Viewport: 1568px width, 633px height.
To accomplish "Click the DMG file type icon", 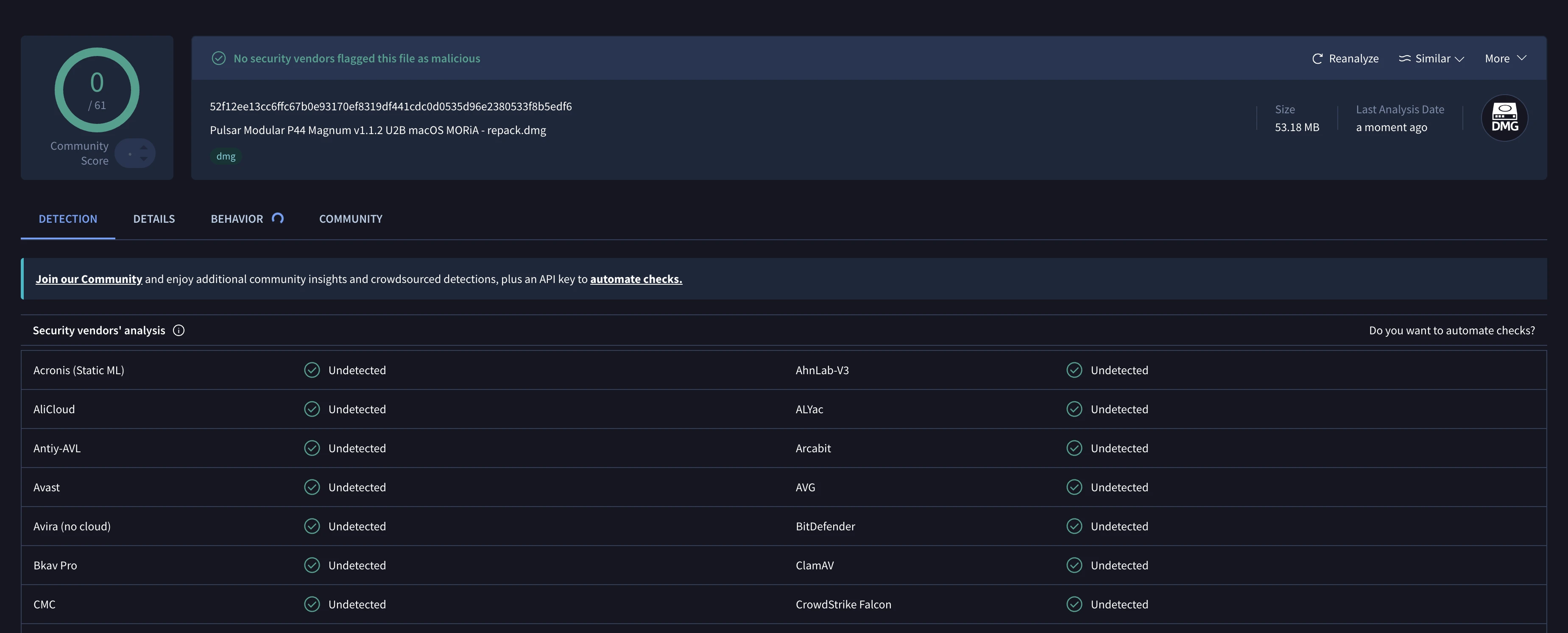I will (1504, 118).
